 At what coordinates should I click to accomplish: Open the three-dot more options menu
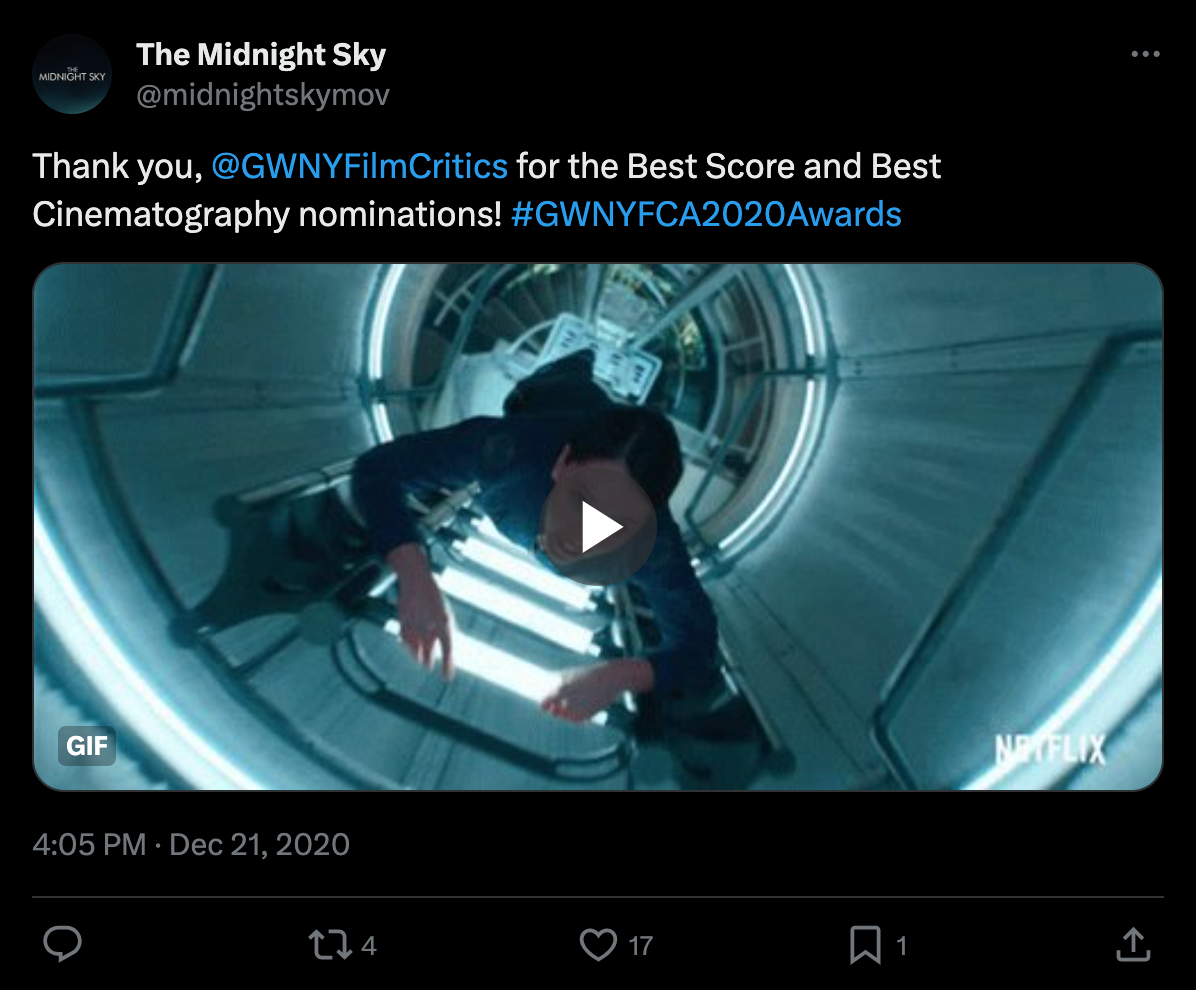(1146, 54)
